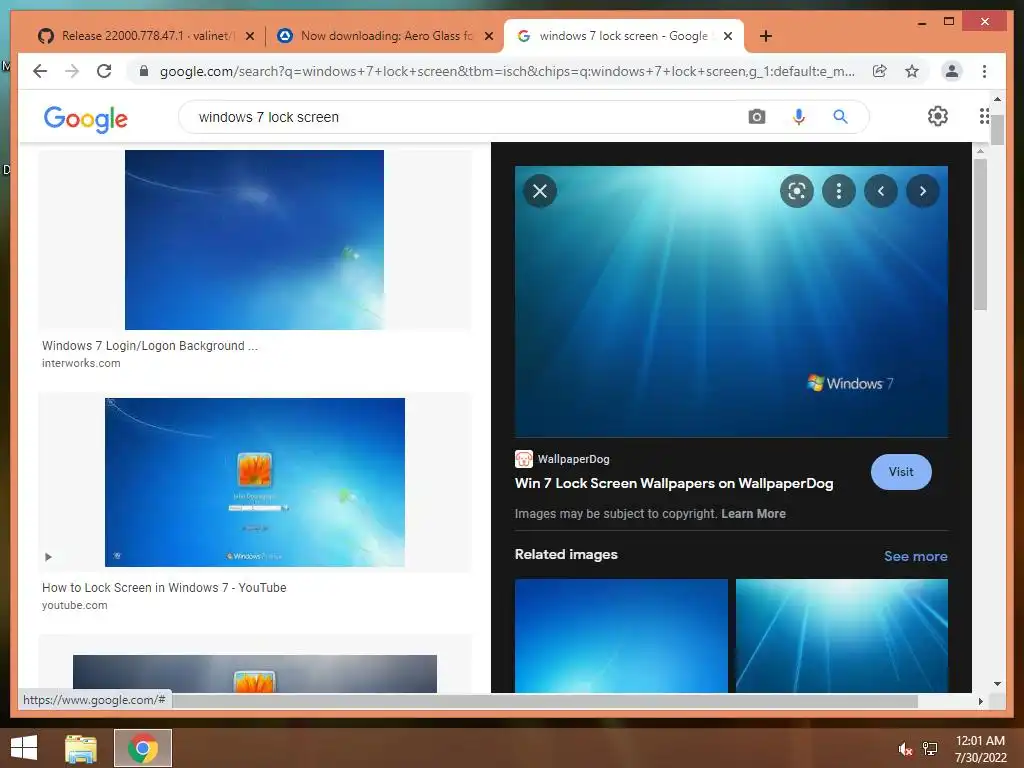Screen dimensions: 1024x768
Task: Start voice search with microphone
Action: pos(798,117)
